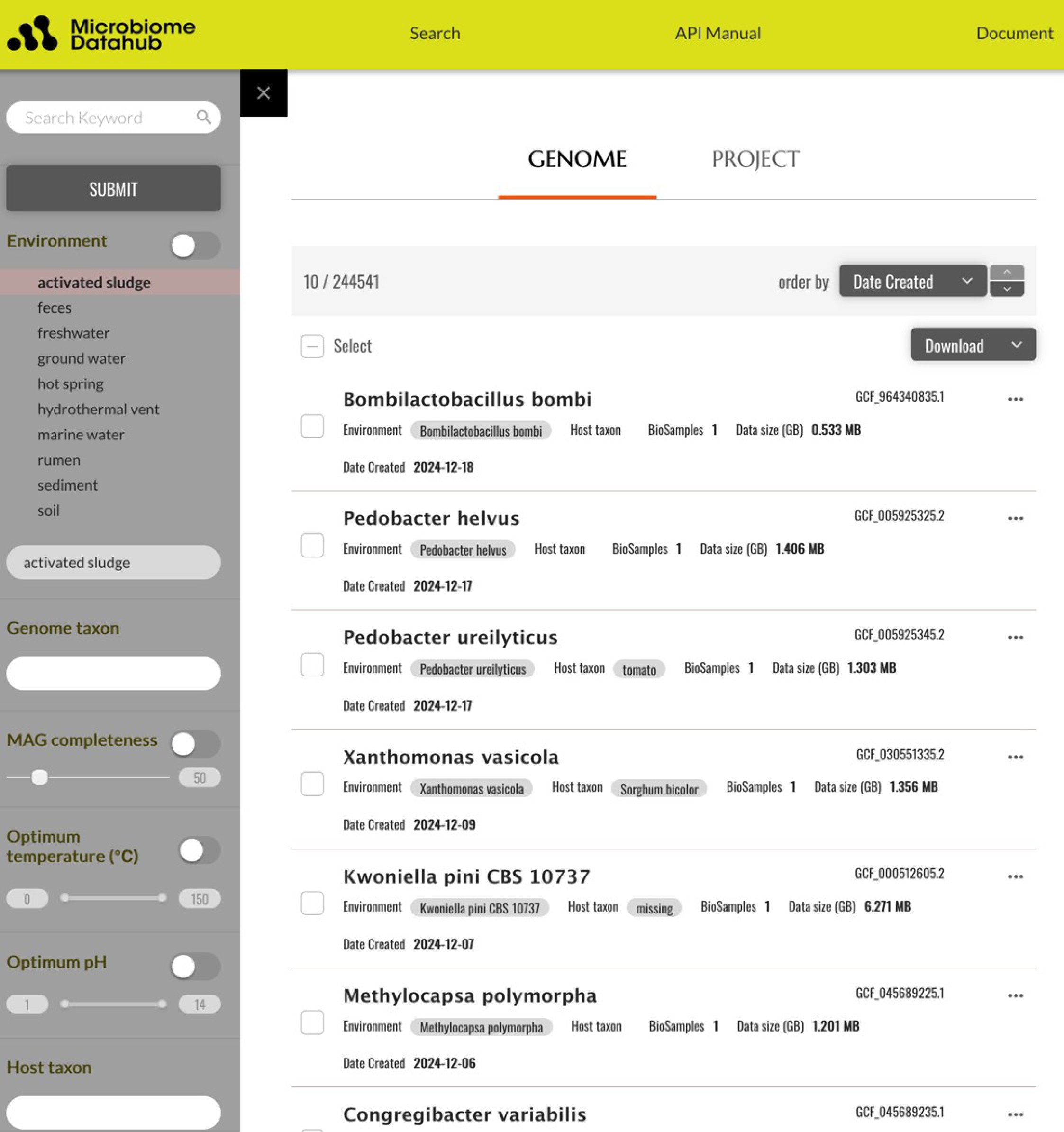Image resolution: width=1064 pixels, height=1132 pixels.
Task: Open more options for Bombilactobacillus bombi
Action: click(1016, 399)
